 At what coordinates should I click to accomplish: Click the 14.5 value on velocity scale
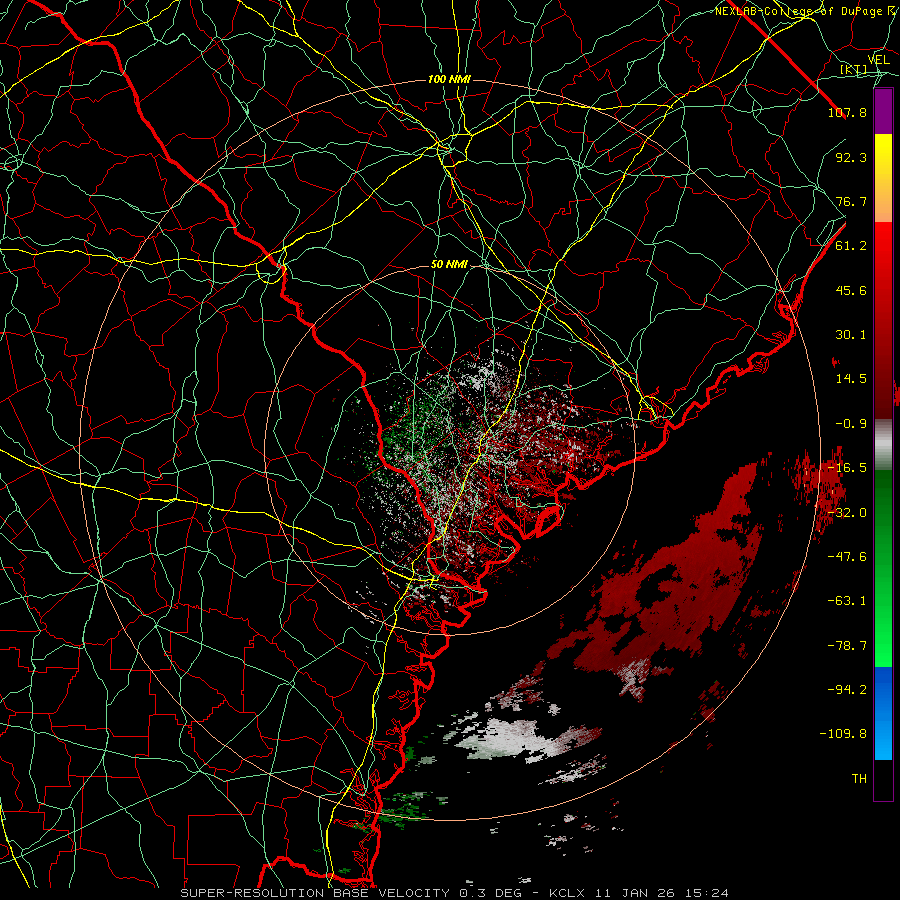click(851, 379)
